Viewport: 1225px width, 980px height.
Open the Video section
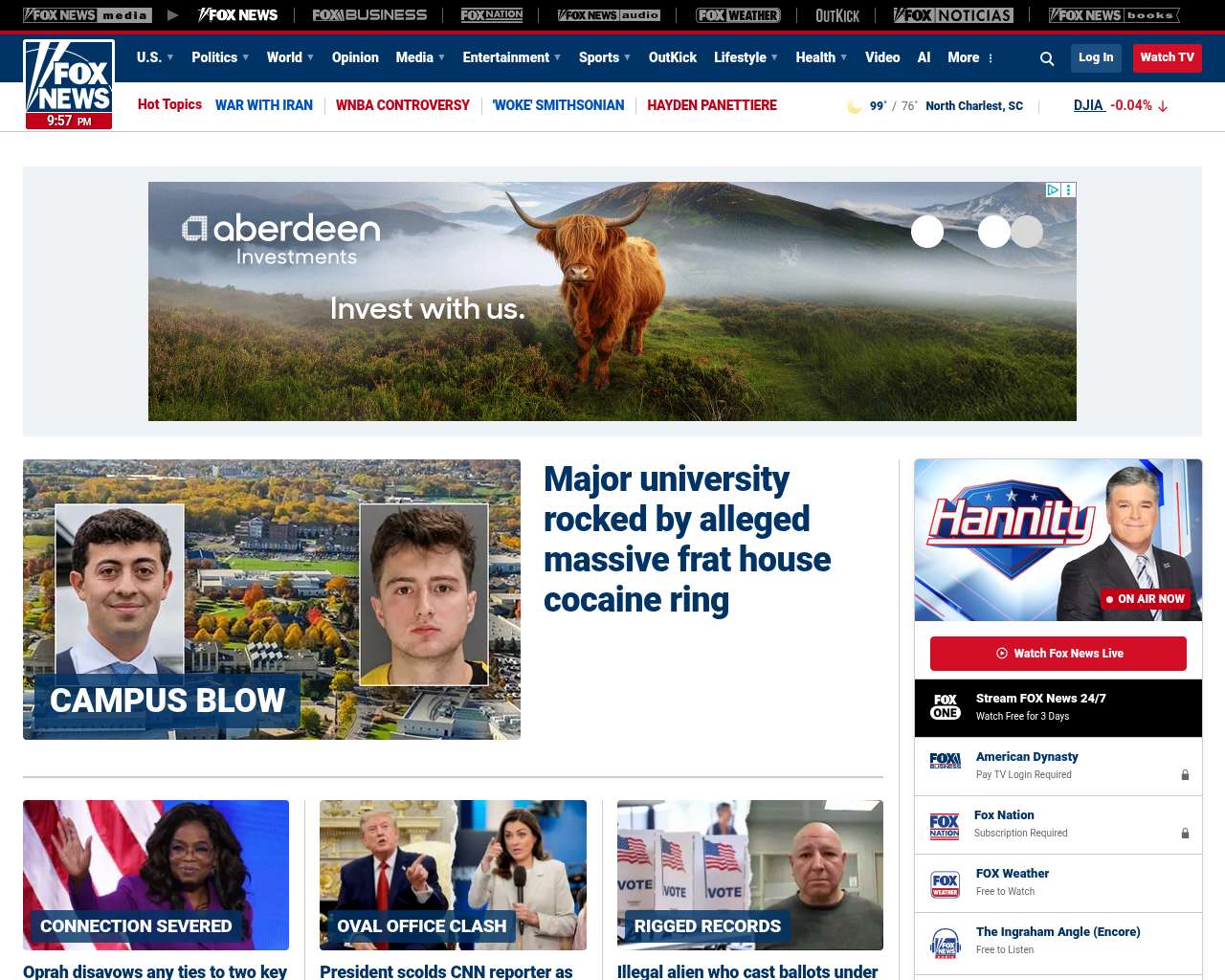tap(882, 57)
